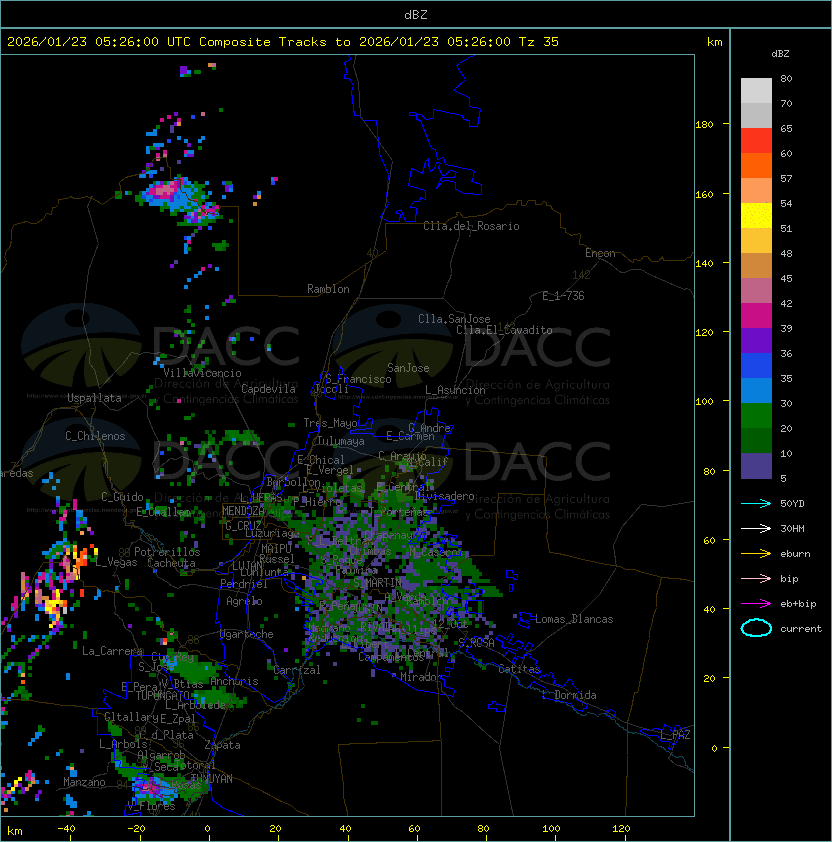Click the 'Agrelo' map label
This screenshot has width=832, height=842.
[244, 601]
